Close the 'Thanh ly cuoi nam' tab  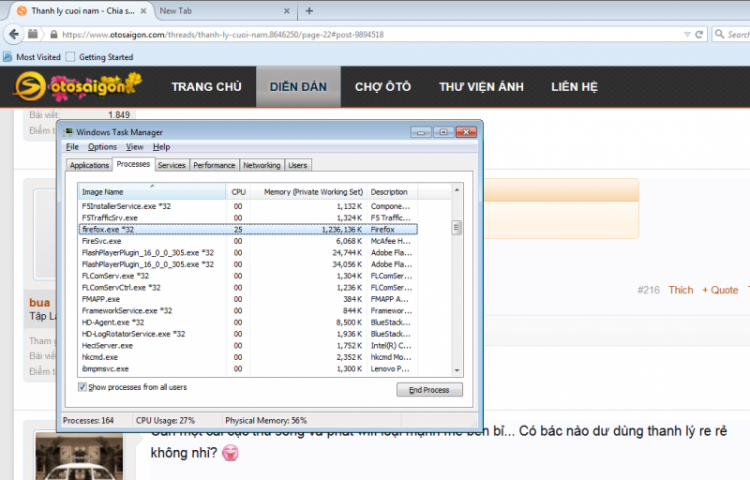pos(143,11)
